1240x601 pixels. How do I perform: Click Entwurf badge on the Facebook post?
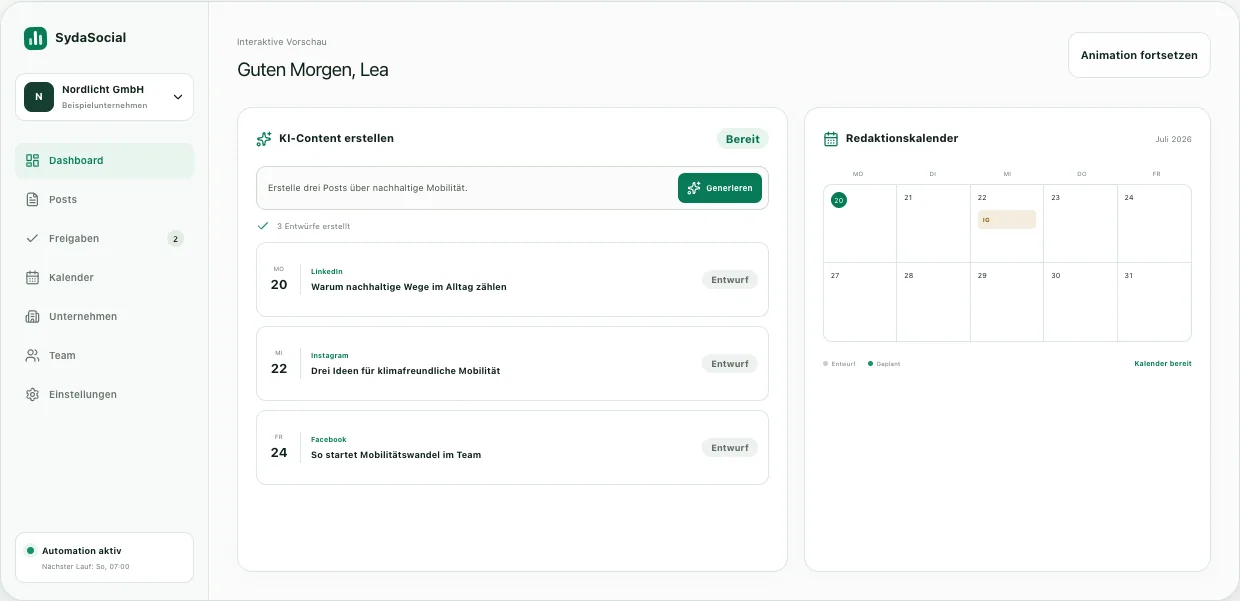[x=730, y=448]
